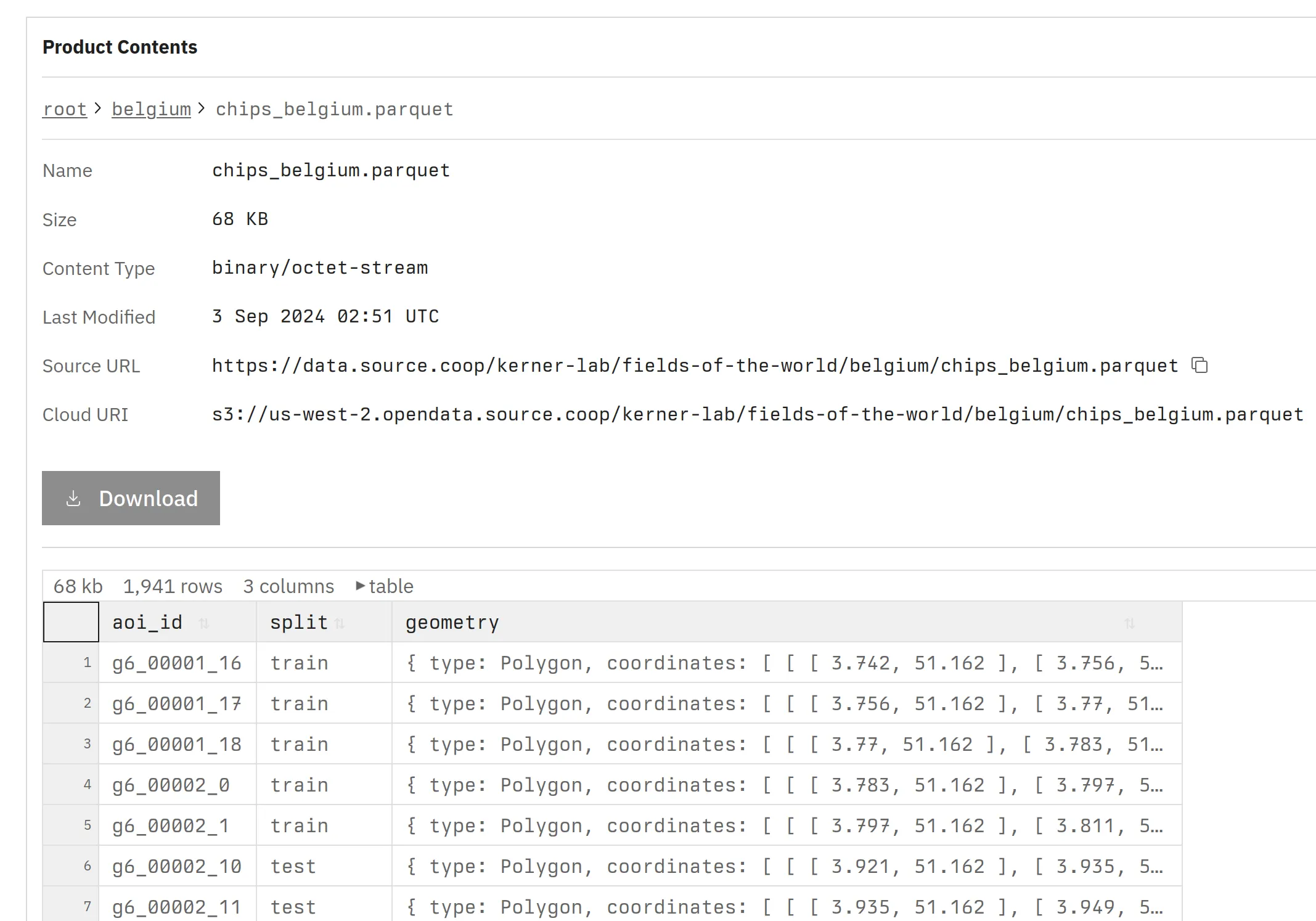Click row number 7 in the table
Screen dimensions: 1316x921
click(87, 906)
